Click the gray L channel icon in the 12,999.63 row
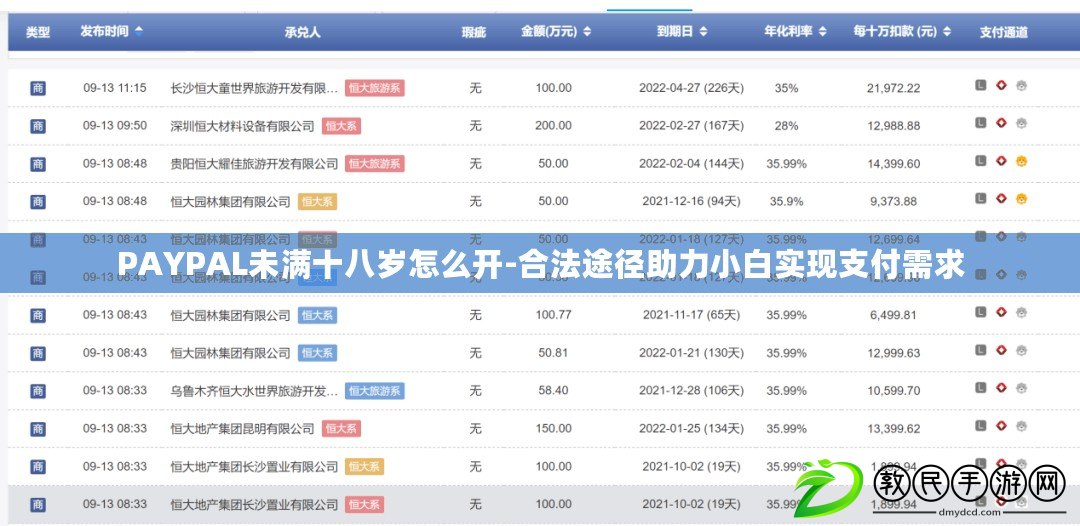 [x=981, y=350]
